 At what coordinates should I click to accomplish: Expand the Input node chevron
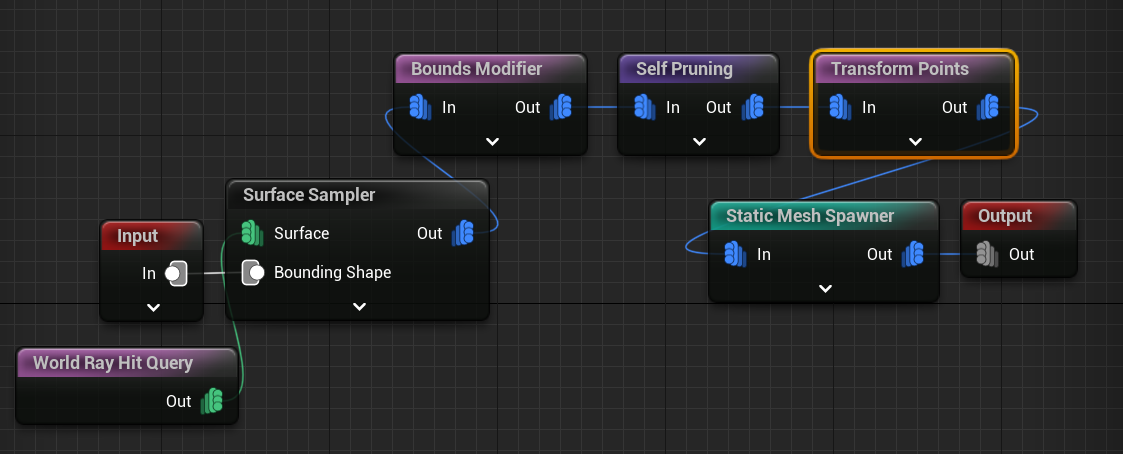point(153,307)
